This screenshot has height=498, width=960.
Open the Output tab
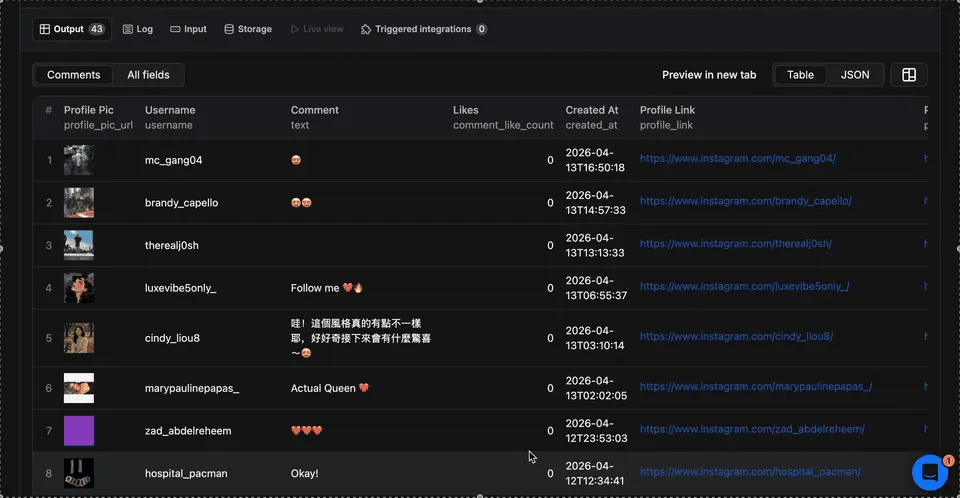(71, 29)
